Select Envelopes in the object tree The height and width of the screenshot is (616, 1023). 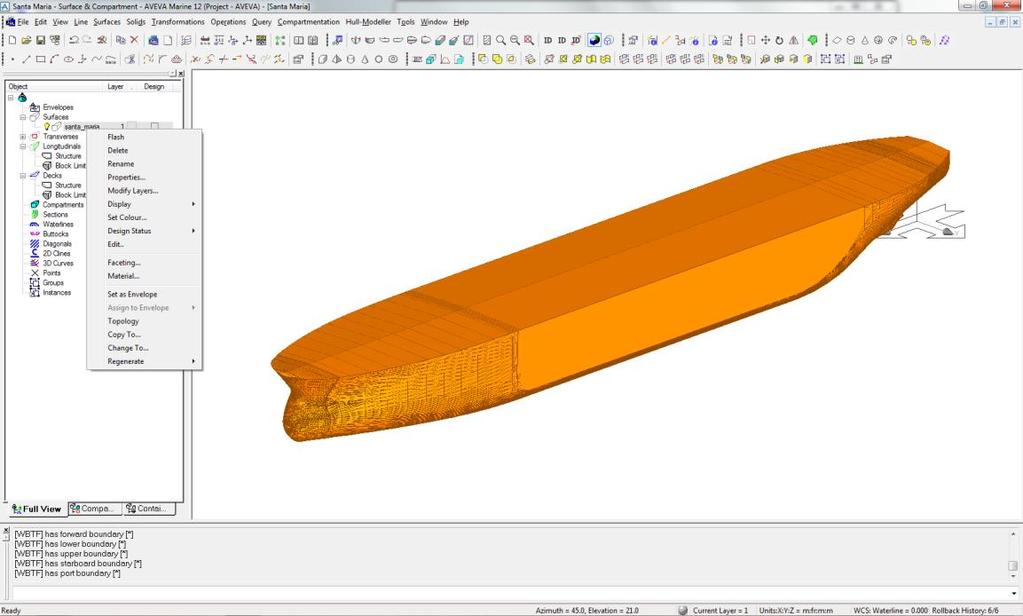(x=58, y=107)
